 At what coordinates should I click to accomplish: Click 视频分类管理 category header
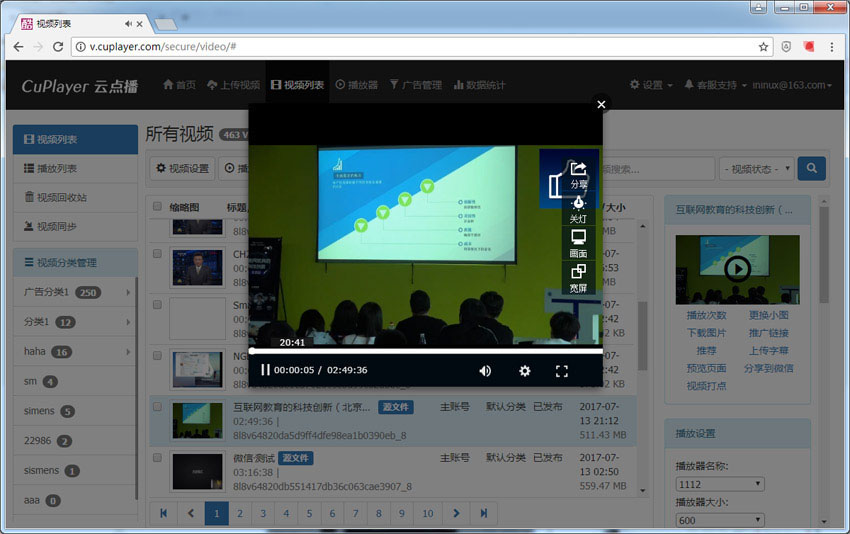point(75,263)
